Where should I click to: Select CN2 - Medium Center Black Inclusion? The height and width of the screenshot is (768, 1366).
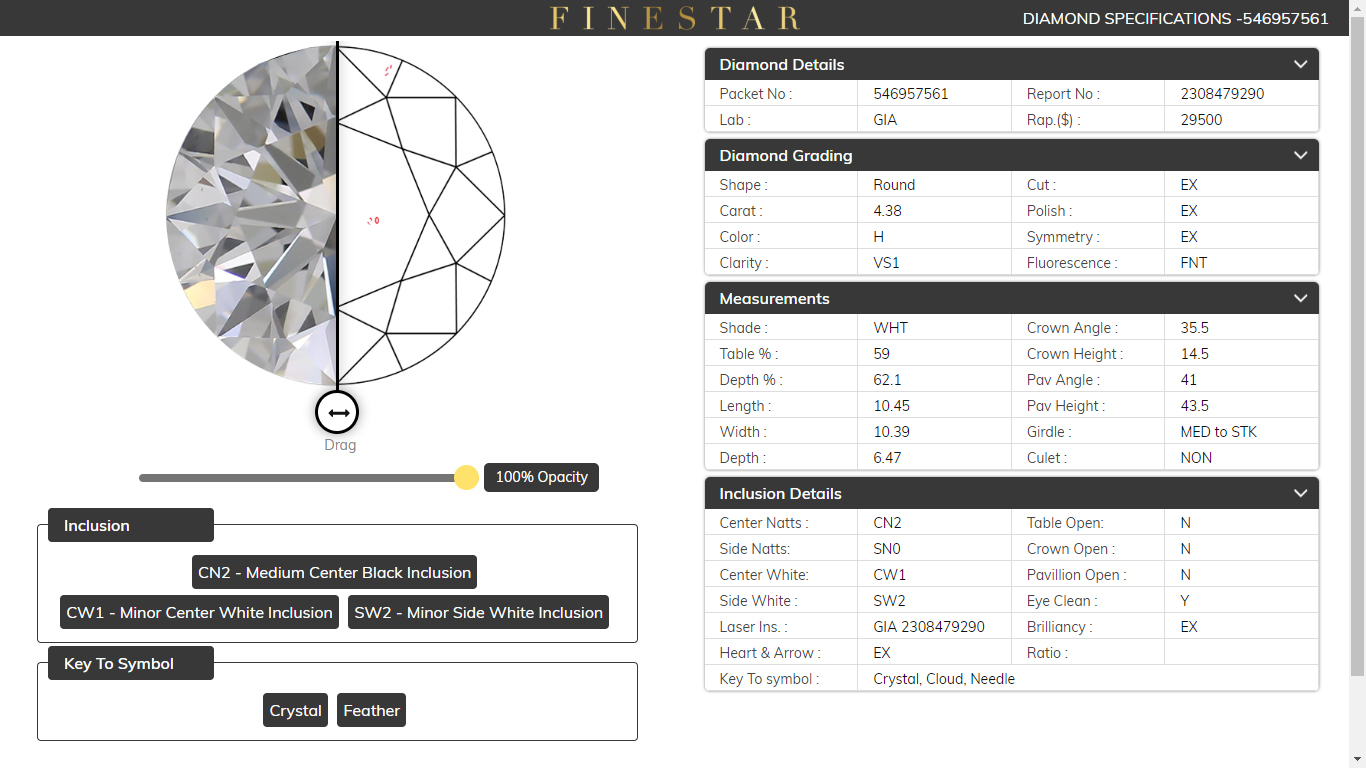[x=334, y=572]
